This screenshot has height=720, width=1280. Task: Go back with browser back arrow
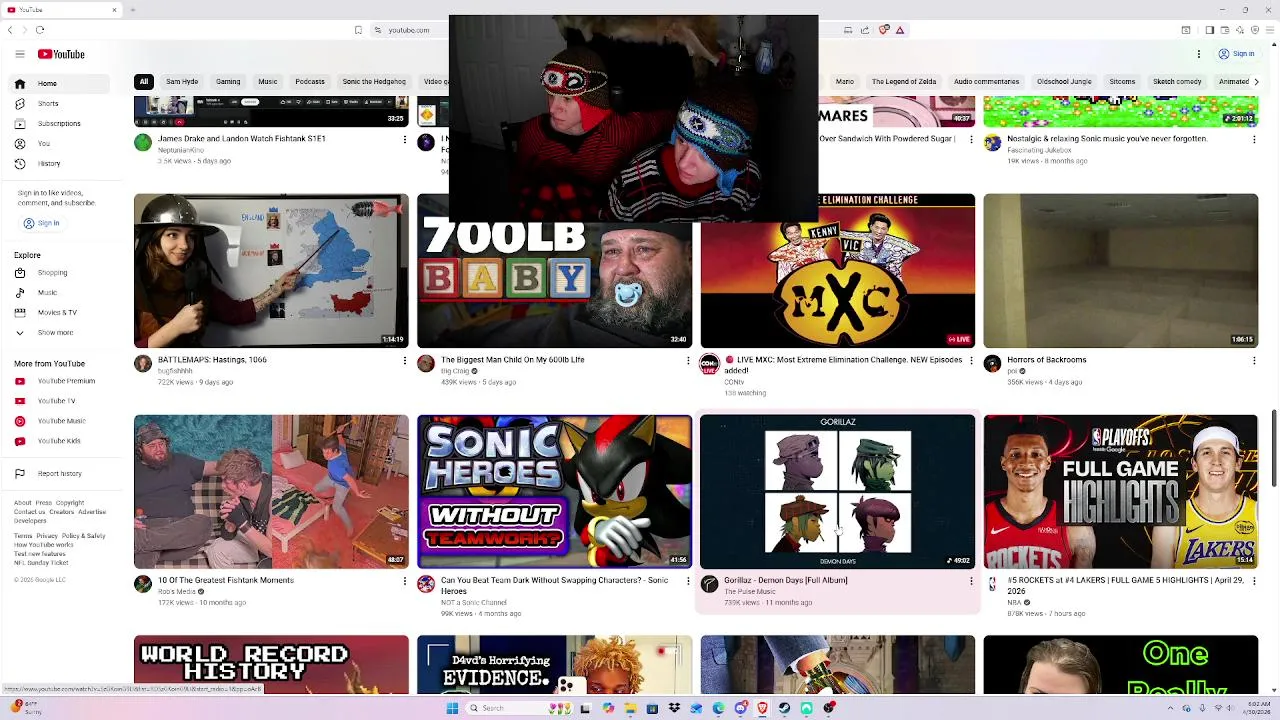tap(10, 30)
